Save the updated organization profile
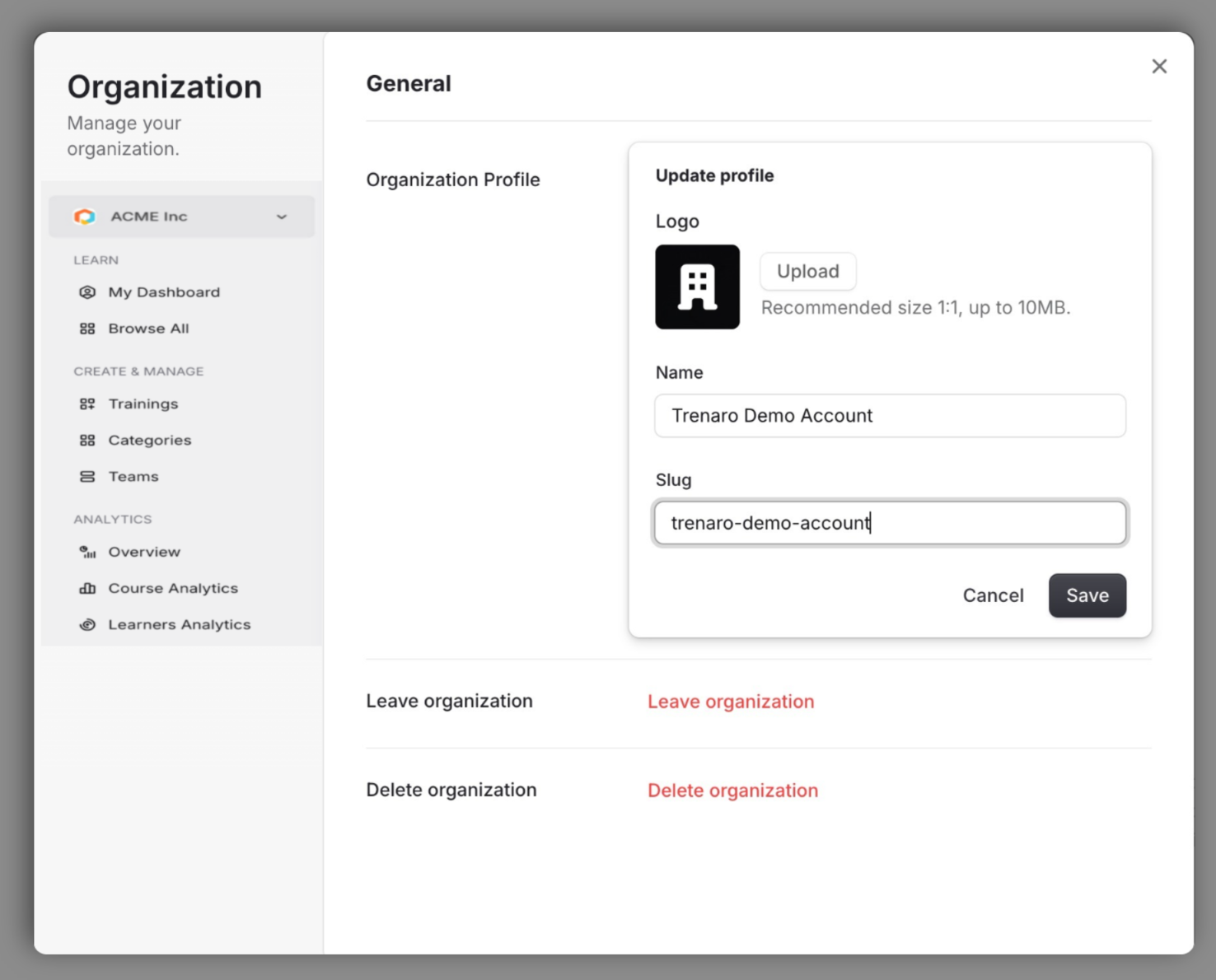The image size is (1216, 980). point(1087,595)
